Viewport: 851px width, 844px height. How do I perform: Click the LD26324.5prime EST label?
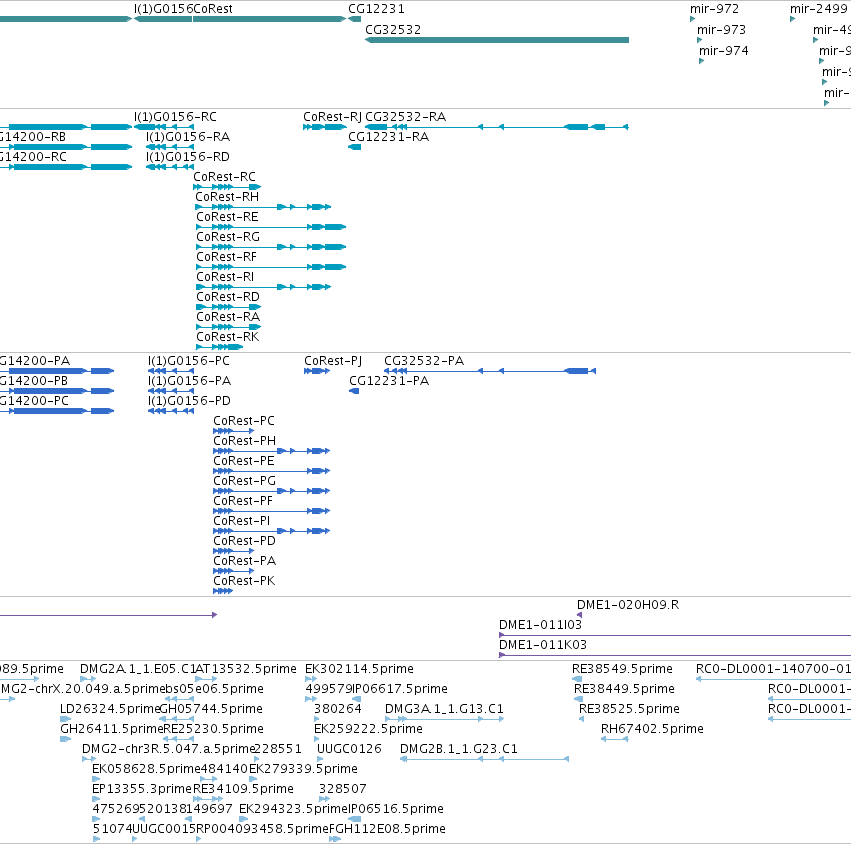(110, 709)
